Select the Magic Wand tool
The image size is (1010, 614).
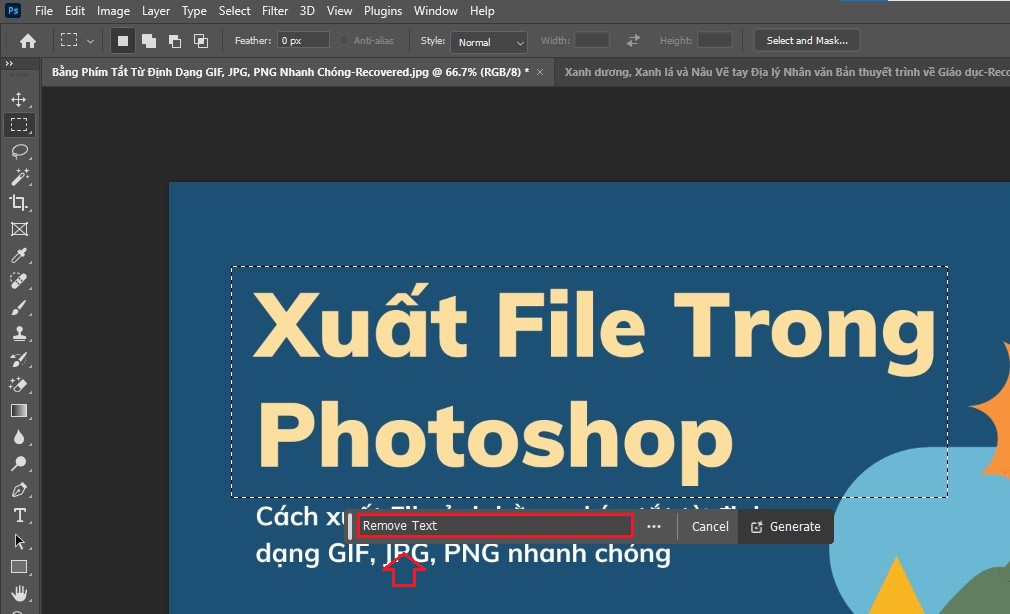click(19, 177)
